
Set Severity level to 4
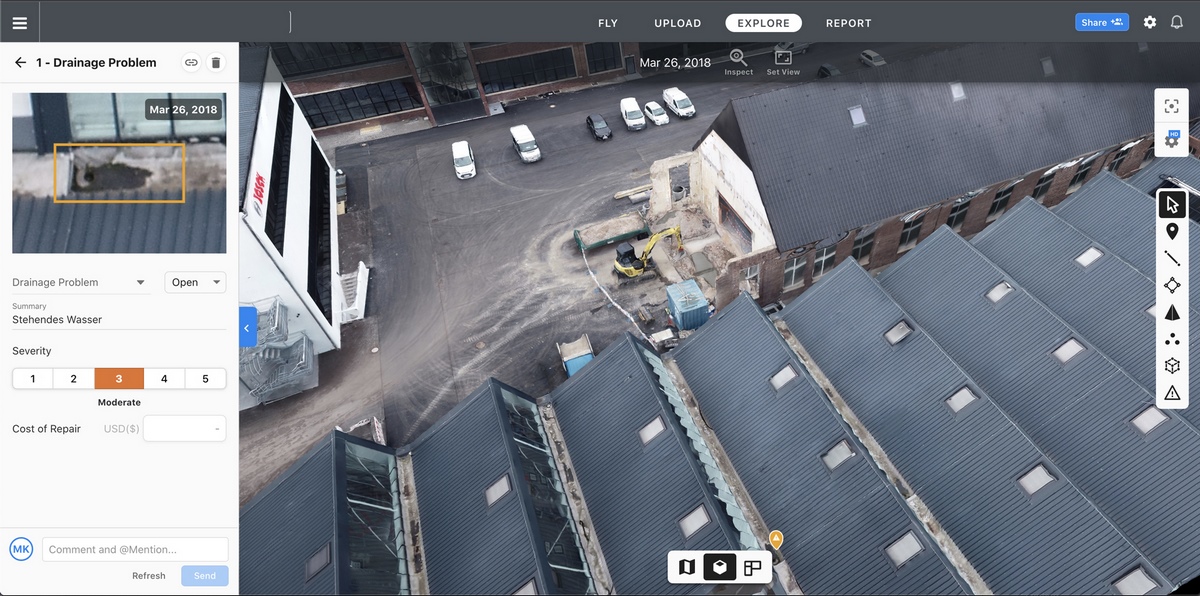click(x=164, y=378)
